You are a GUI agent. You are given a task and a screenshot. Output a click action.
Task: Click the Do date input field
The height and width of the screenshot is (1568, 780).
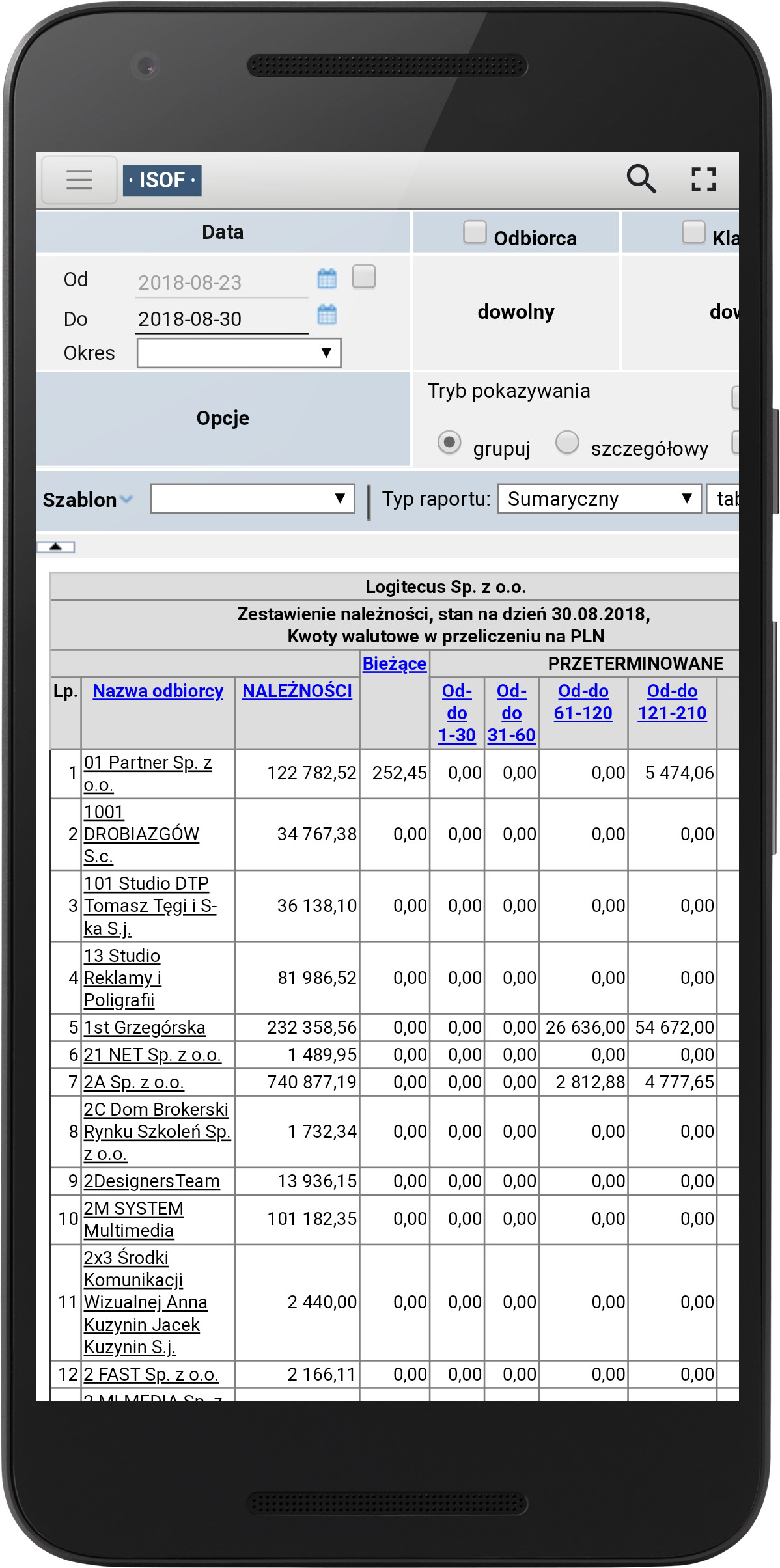click(221, 319)
